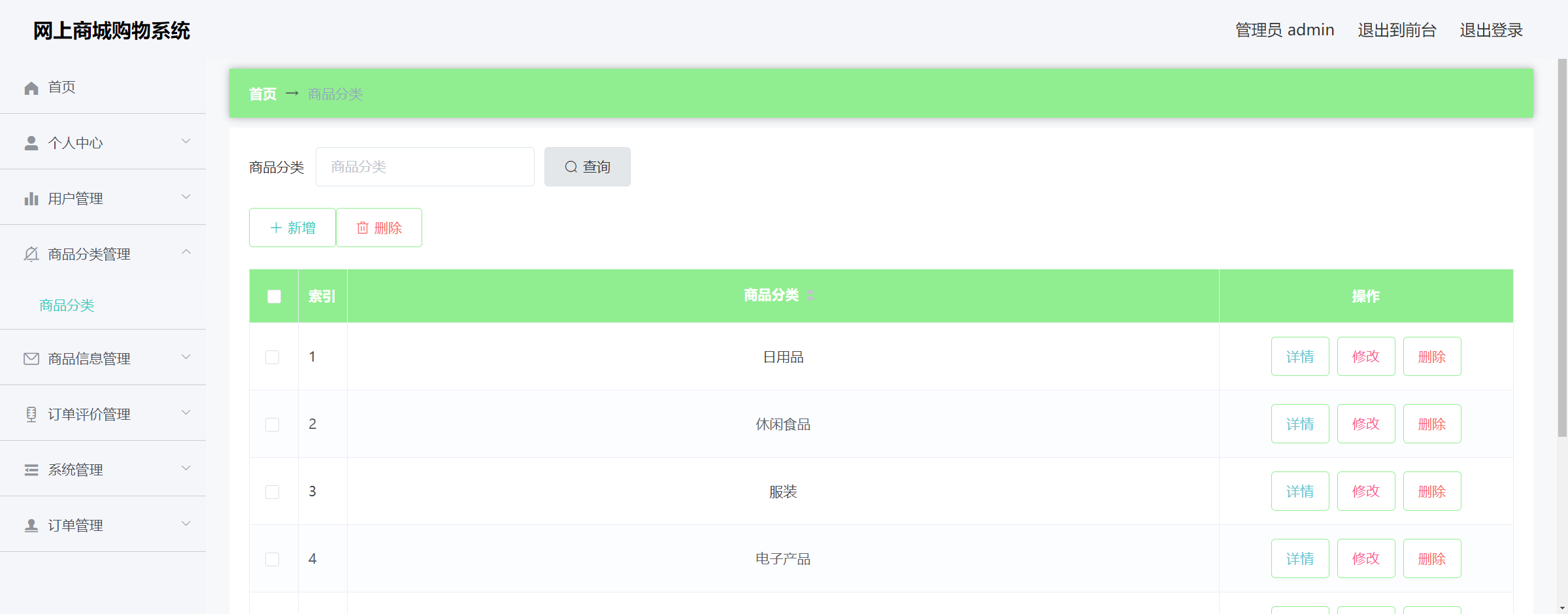
Task: Click 删除 for 电子产品
Action: pos(1432,558)
